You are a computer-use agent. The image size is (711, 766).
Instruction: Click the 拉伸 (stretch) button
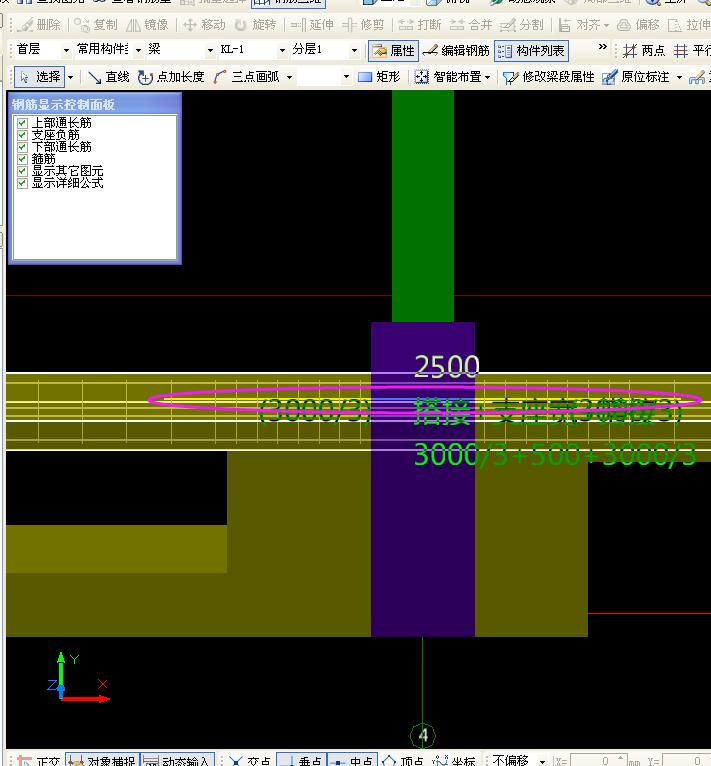click(689, 24)
